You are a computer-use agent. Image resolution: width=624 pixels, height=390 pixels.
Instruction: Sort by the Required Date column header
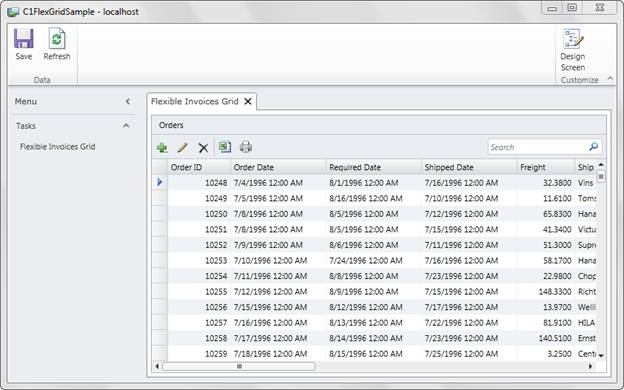pos(374,167)
